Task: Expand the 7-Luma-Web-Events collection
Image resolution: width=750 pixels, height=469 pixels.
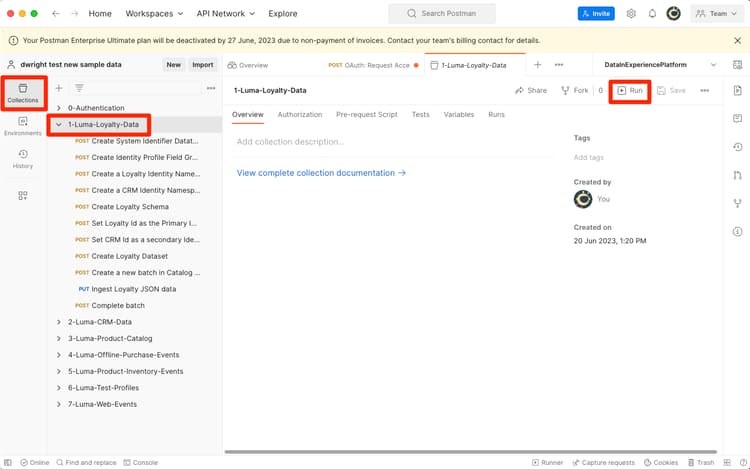Action: click(x=59, y=404)
